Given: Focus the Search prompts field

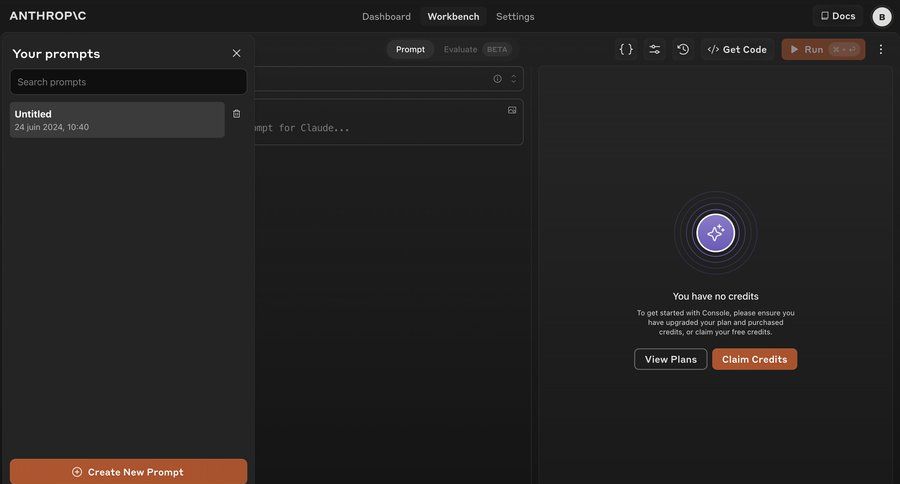Looking at the screenshot, I should point(129,82).
